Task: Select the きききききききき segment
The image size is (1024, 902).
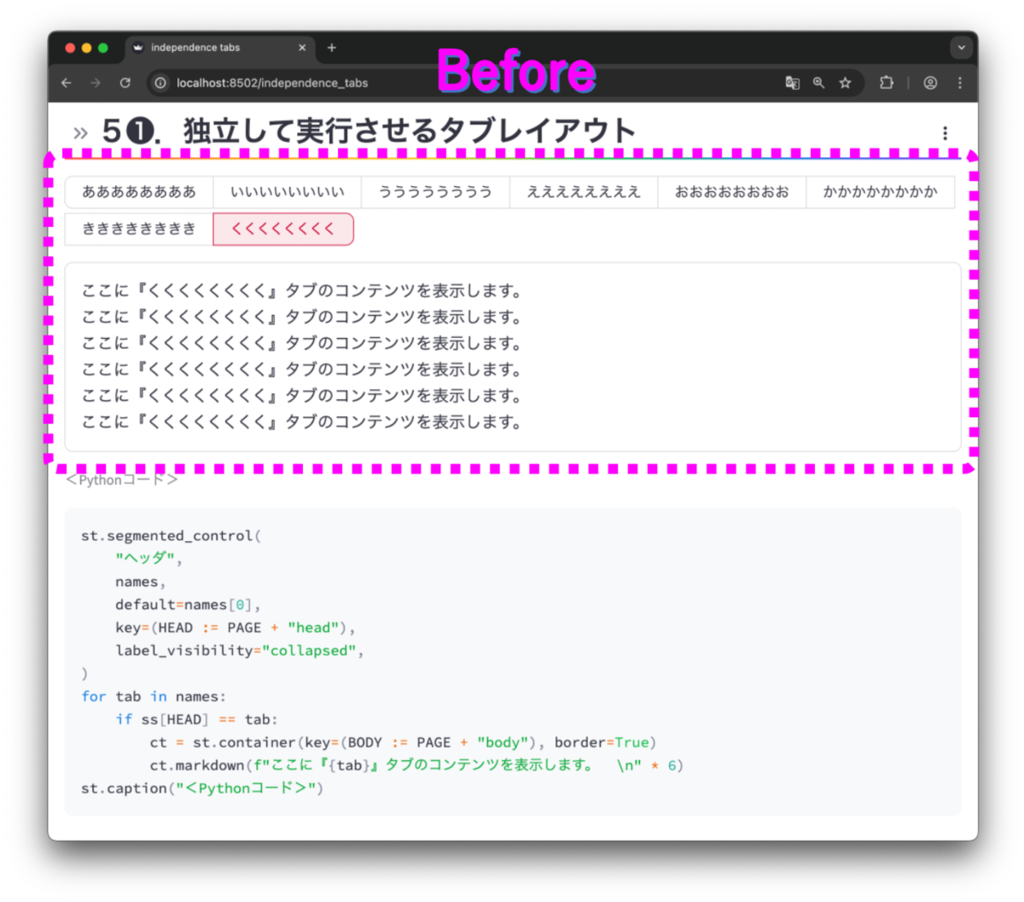Action: pos(139,229)
